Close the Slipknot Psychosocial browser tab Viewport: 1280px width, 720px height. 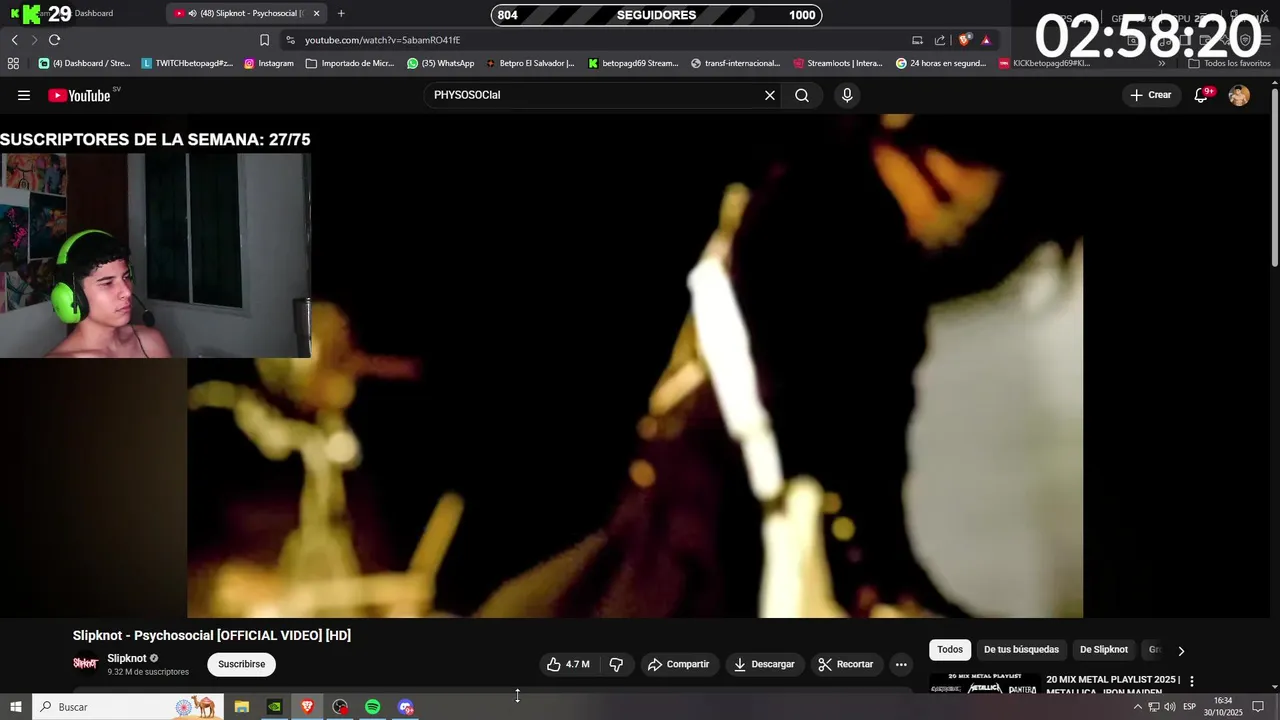(x=316, y=13)
